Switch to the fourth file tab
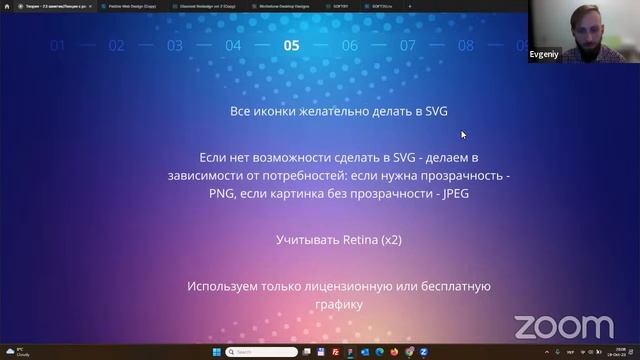The image size is (640, 360). pyautogui.click(x=281, y=6)
